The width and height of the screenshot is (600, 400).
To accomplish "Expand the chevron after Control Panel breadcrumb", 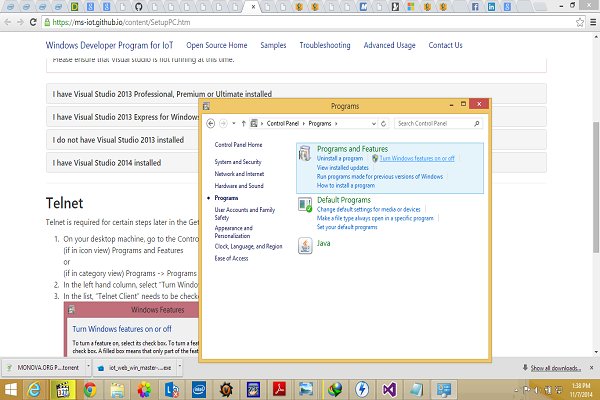I will pyautogui.click(x=303, y=123).
